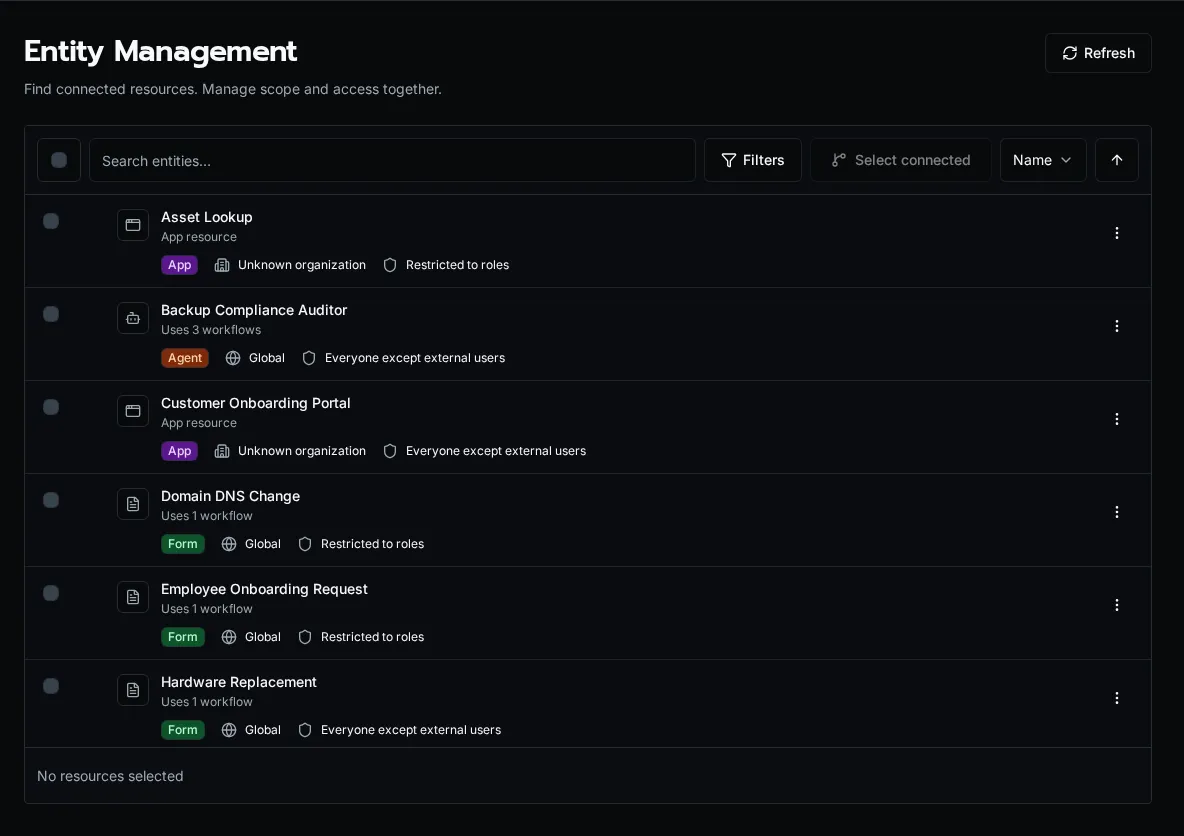Image resolution: width=1184 pixels, height=836 pixels.
Task: Select the Domain DNS Change checkbox
Action: tap(51, 500)
